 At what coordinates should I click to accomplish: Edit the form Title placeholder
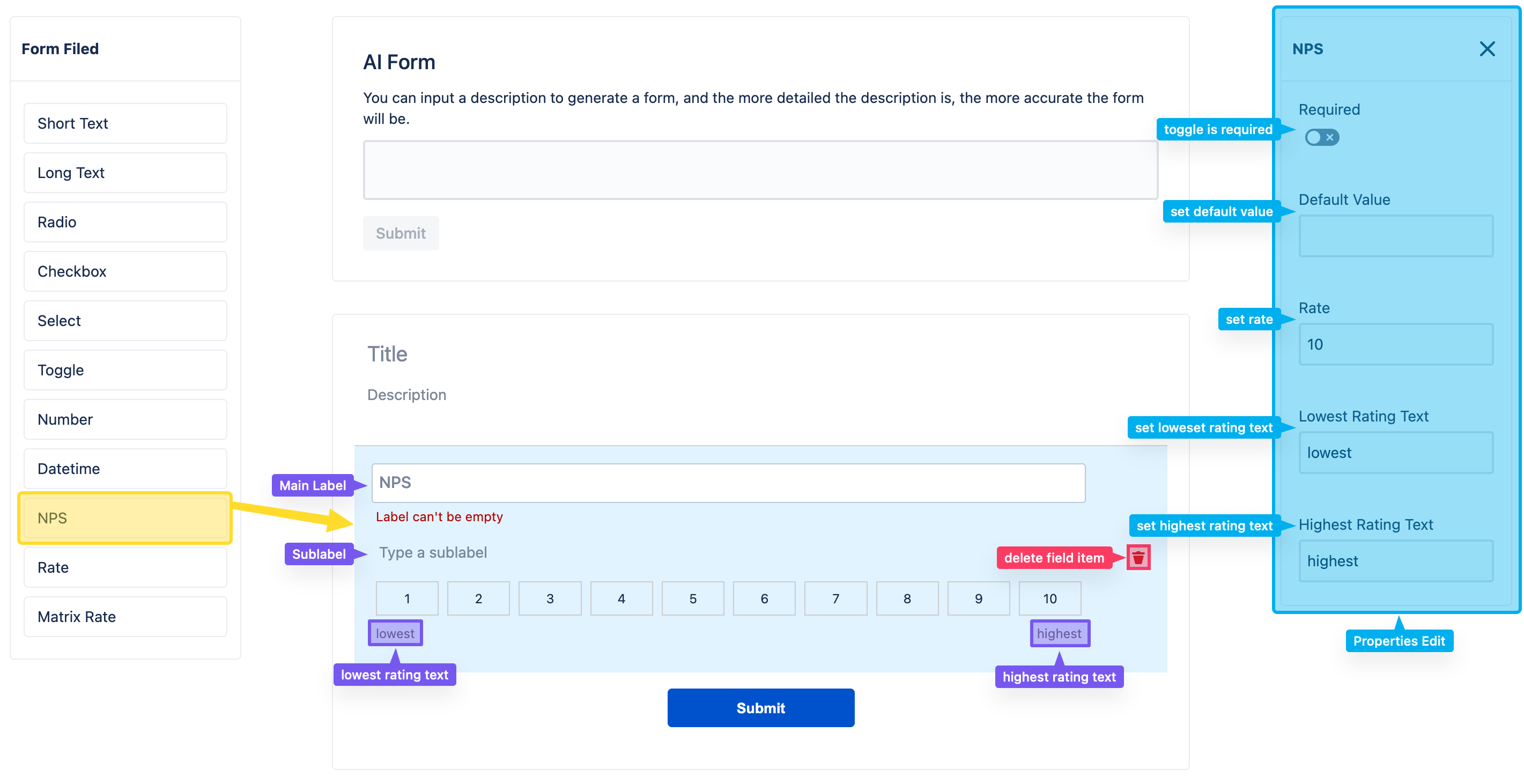click(x=387, y=354)
